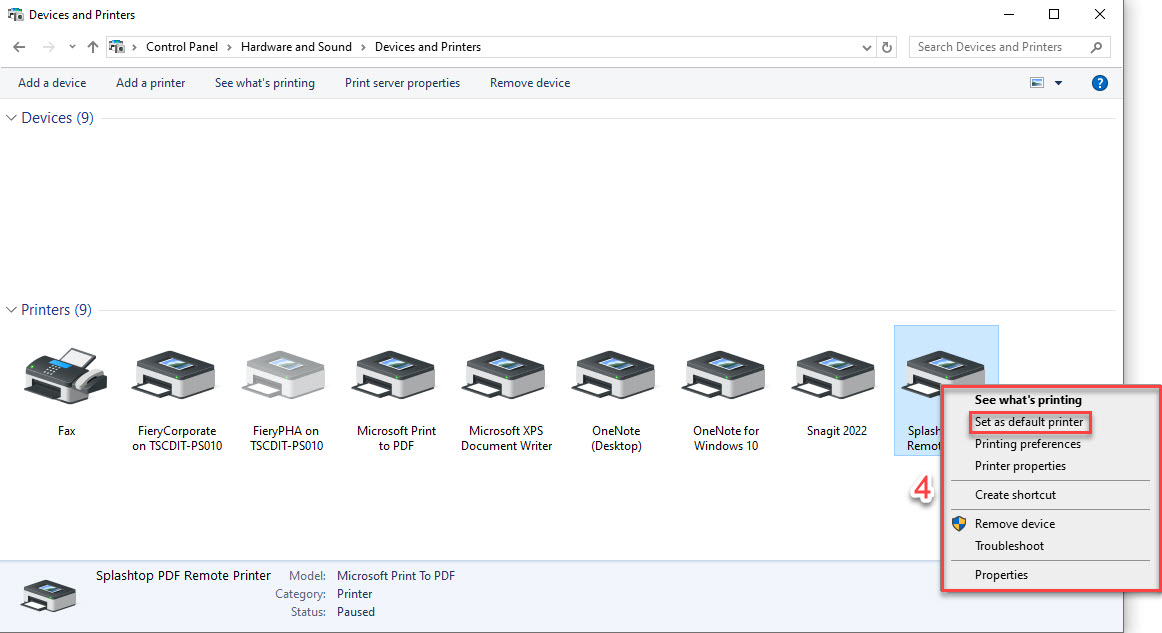This screenshot has width=1162, height=633.
Task: Go back with the left arrow
Action: [x=19, y=47]
